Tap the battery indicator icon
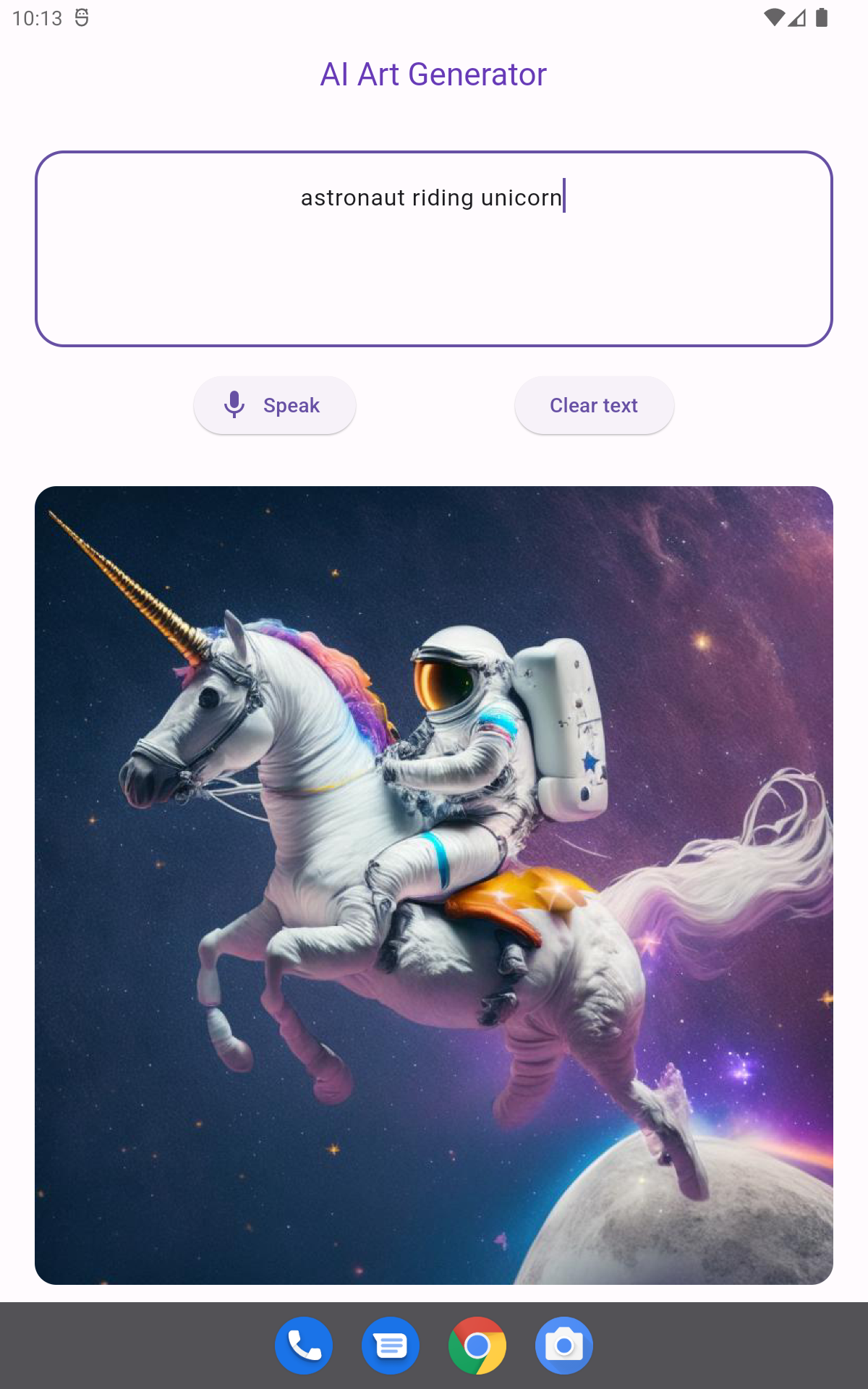868x1389 pixels. click(821, 17)
